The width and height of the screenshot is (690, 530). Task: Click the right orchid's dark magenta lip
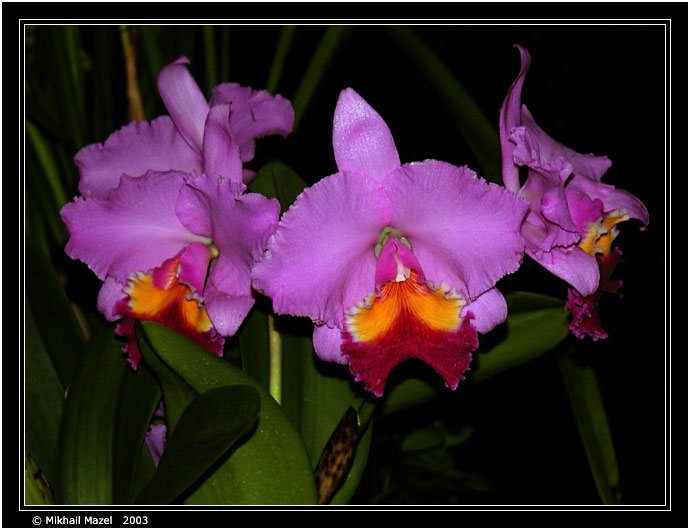click(586, 312)
